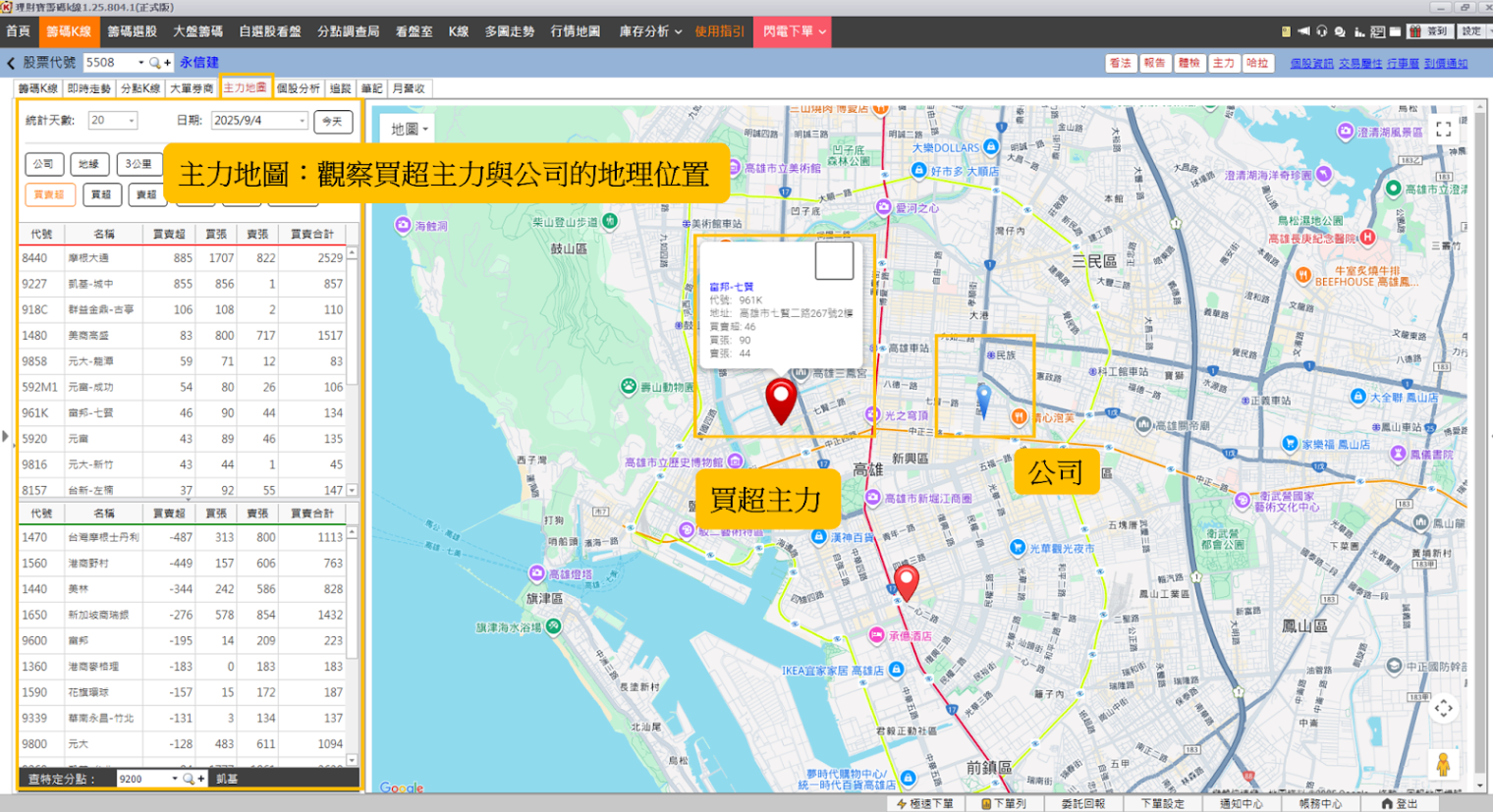Open the chat bubbles icon in top bar

[x=1340, y=31]
